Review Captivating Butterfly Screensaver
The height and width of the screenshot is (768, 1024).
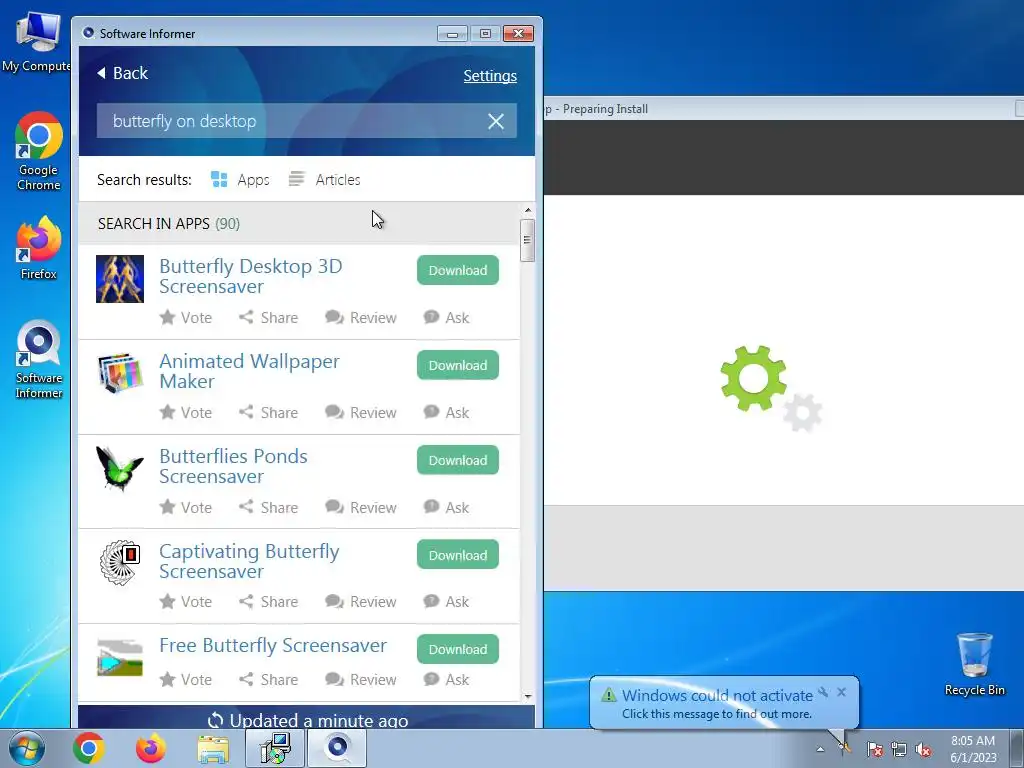click(x=360, y=601)
